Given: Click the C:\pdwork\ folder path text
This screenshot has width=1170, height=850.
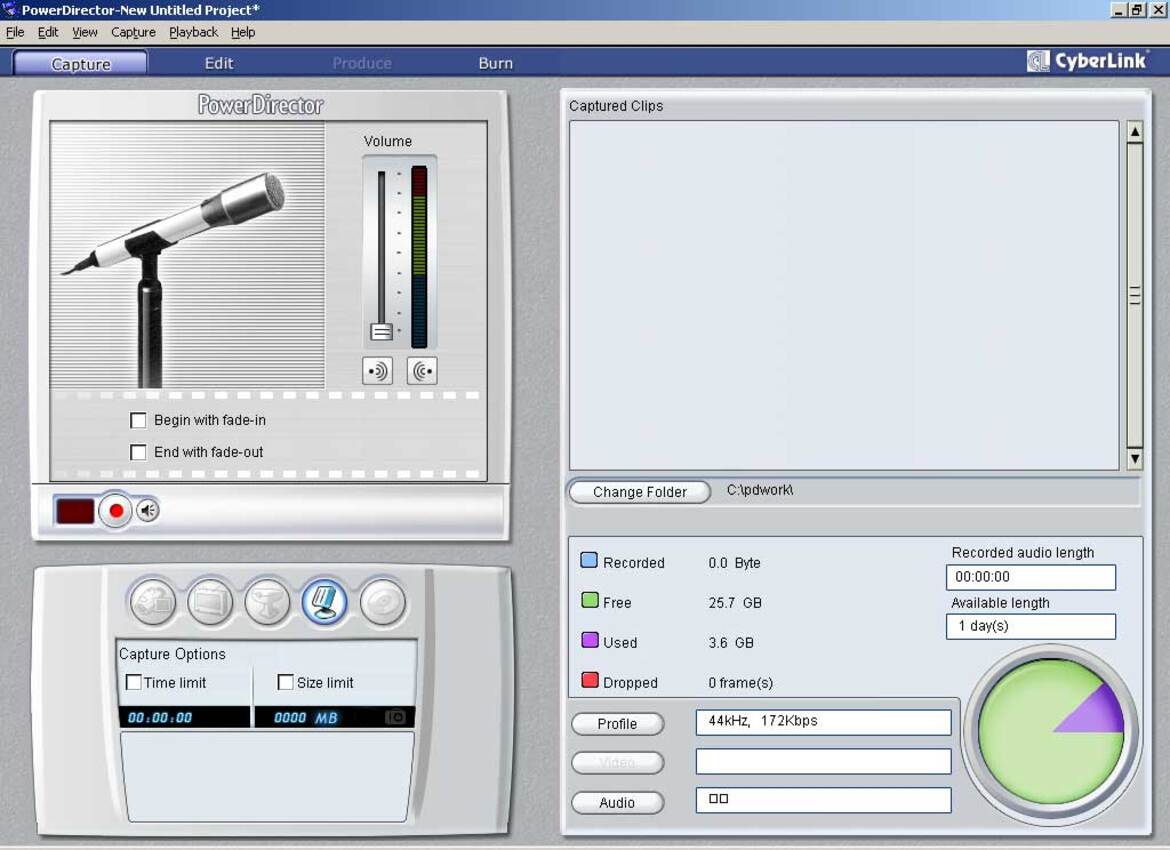Looking at the screenshot, I should 760,490.
